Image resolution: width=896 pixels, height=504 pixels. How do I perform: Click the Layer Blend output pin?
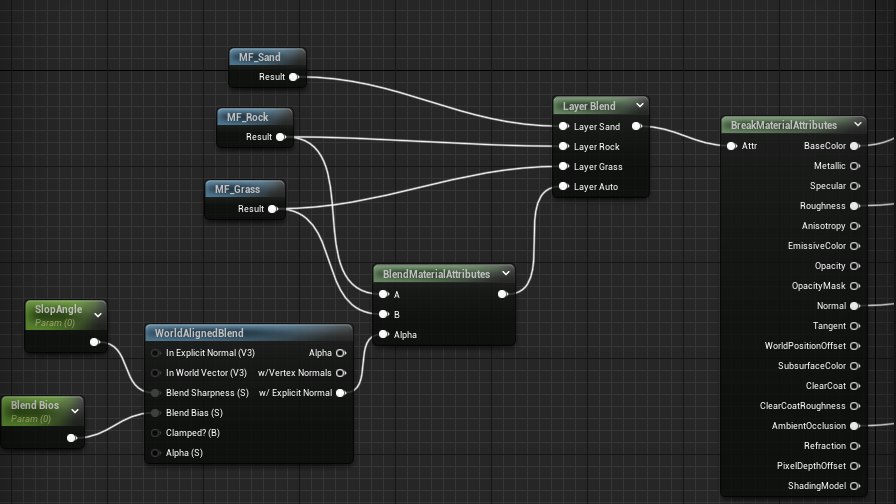pos(637,126)
